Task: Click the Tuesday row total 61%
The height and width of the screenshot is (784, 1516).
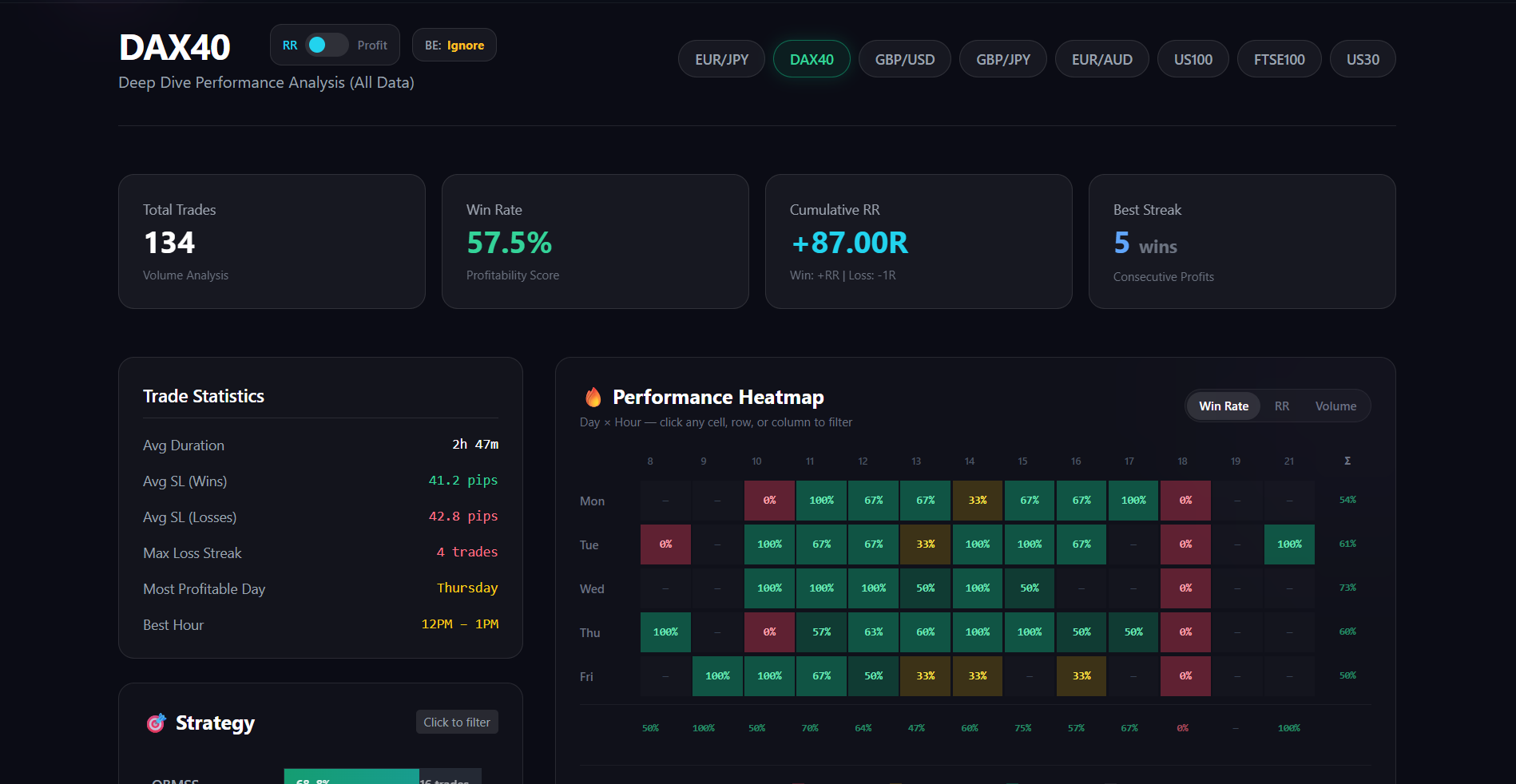Action: point(1347,544)
